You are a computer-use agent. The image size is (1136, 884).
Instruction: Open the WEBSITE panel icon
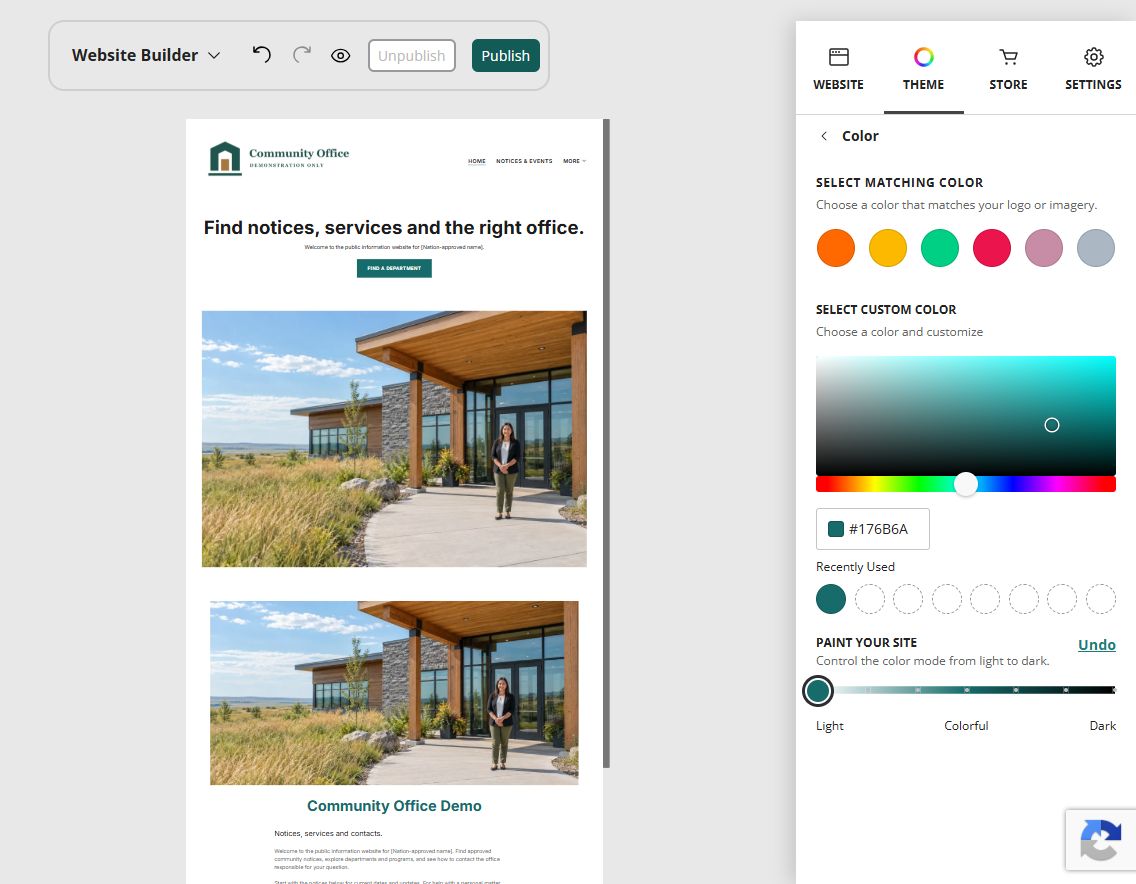pyautogui.click(x=838, y=57)
